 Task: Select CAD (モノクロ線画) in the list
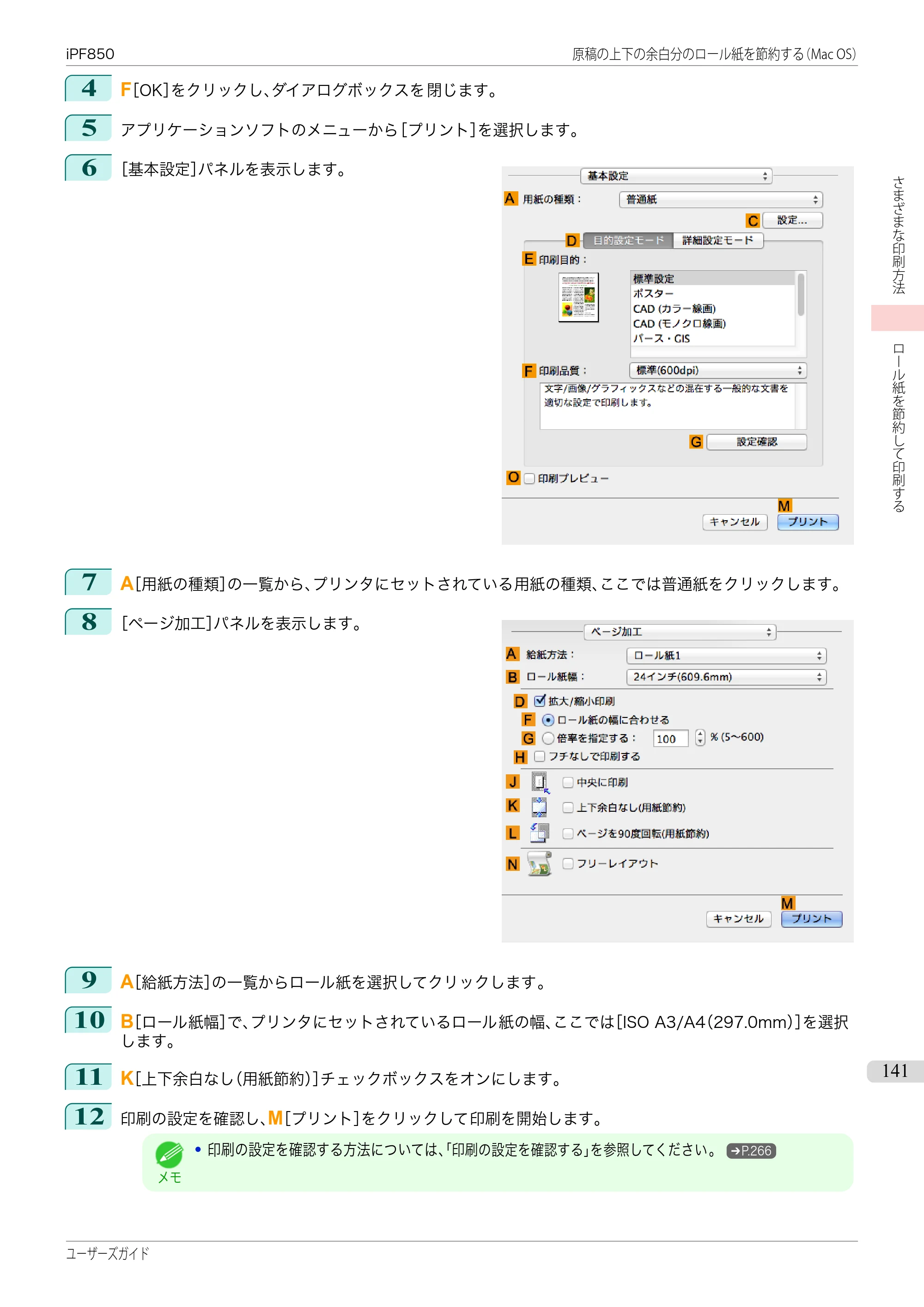click(713, 323)
